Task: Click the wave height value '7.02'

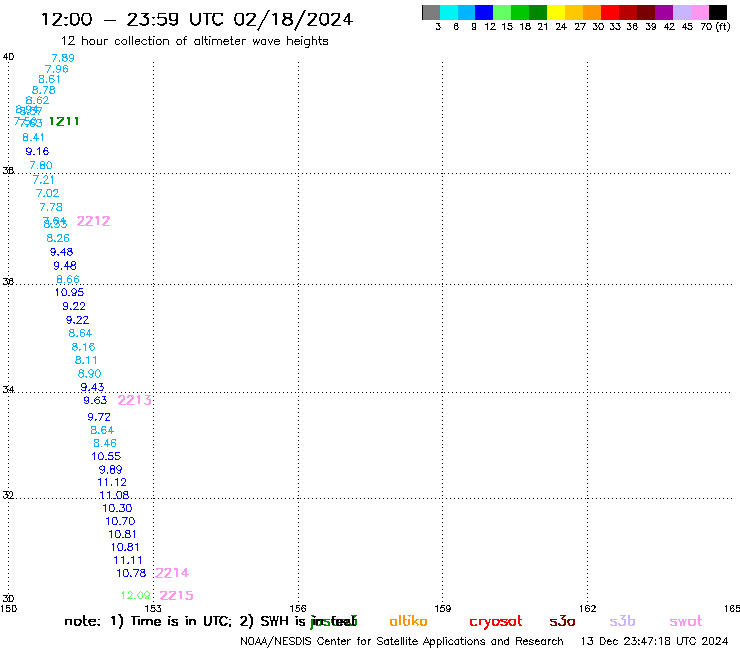Action: (x=47, y=193)
